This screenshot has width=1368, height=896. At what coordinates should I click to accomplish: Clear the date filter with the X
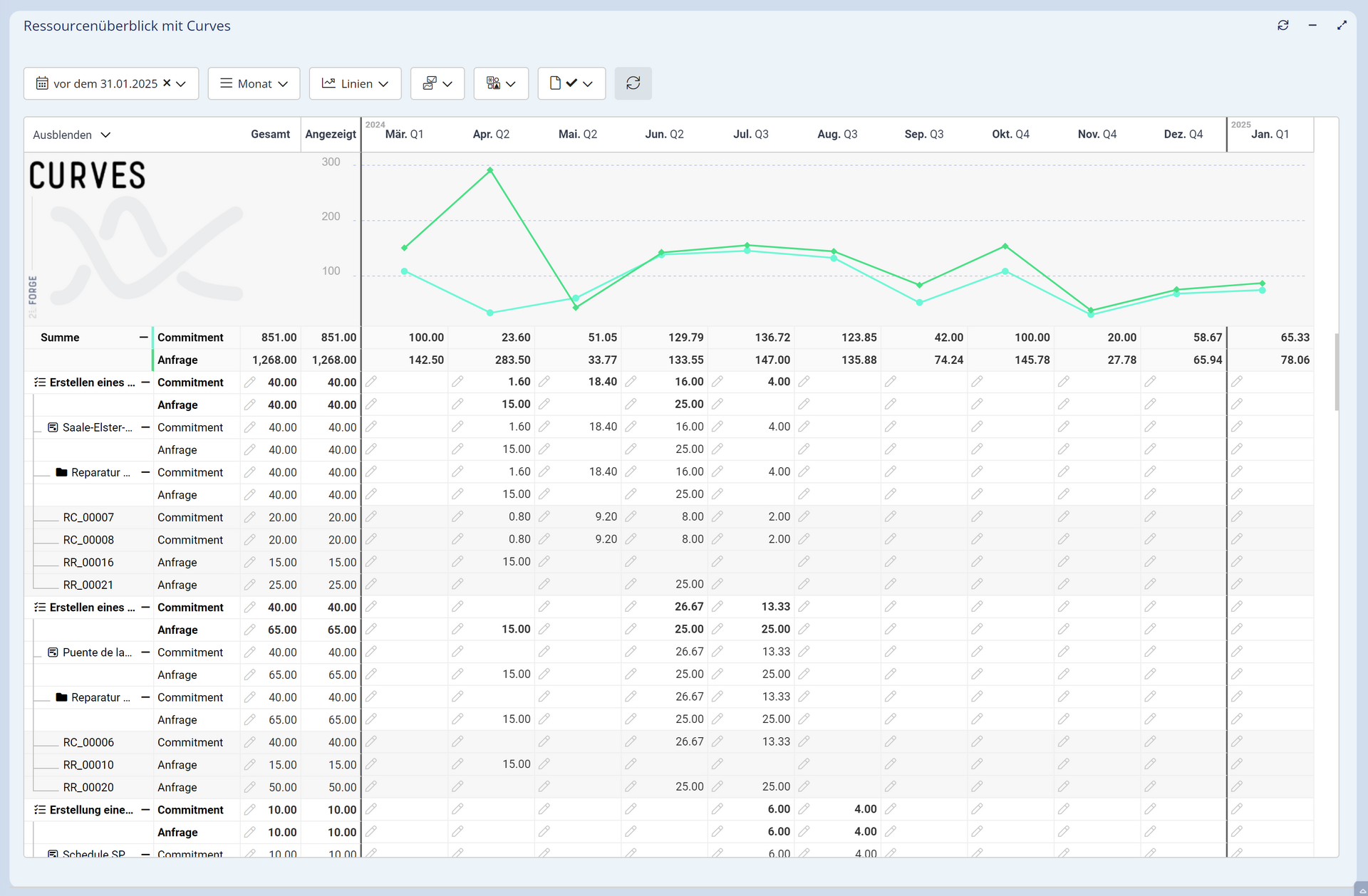[x=167, y=83]
